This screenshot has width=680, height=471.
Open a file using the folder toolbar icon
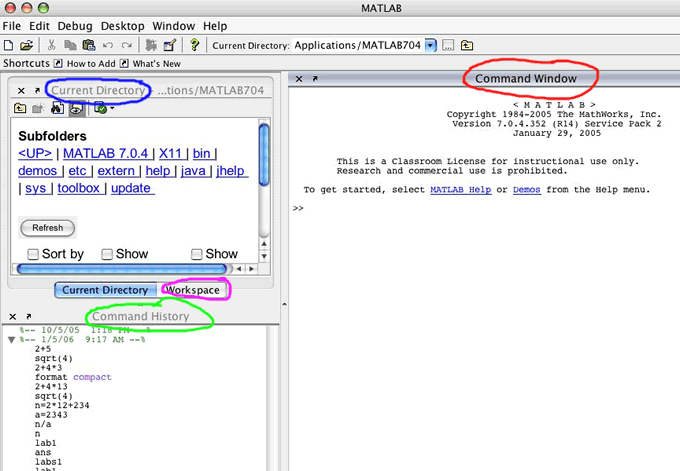[26, 45]
